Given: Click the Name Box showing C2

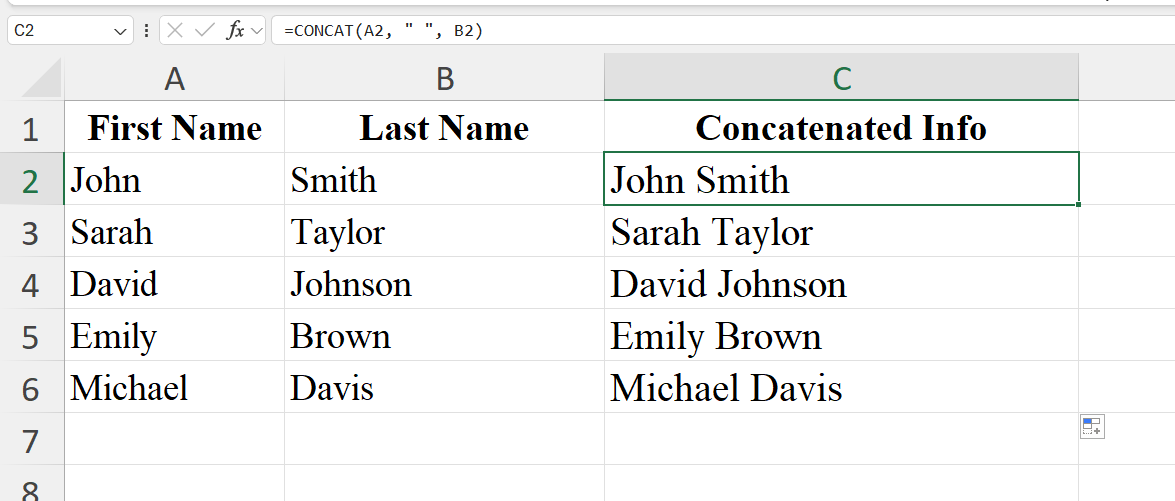Looking at the screenshot, I should point(58,31).
